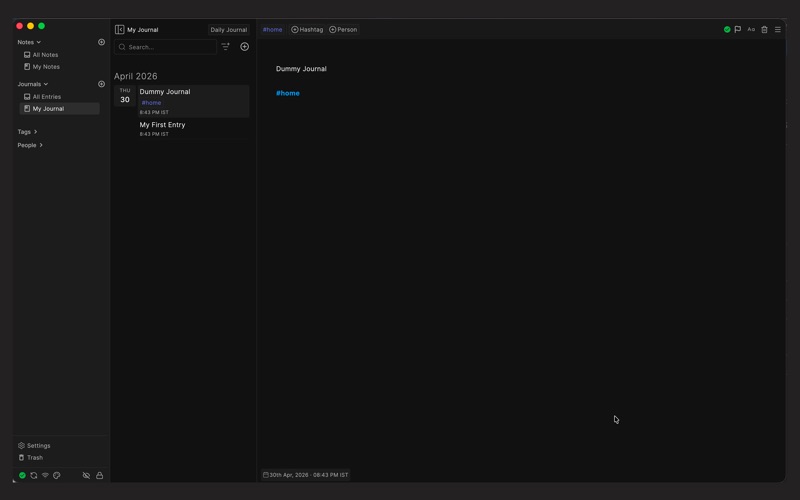The width and height of the screenshot is (800, 500).
Task: Click the blue #home hashtag in editor body
Action: point(288,93)
